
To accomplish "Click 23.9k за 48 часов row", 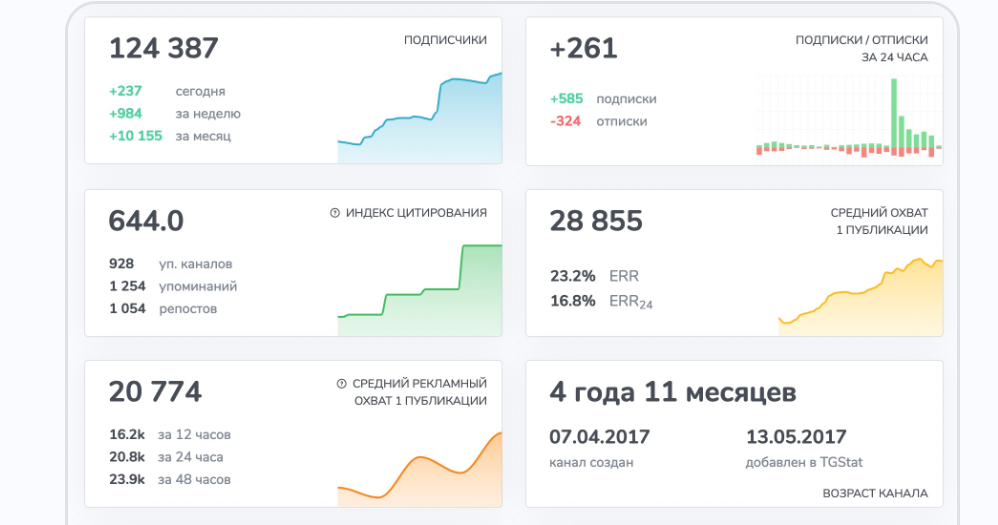I will (170, 479).
